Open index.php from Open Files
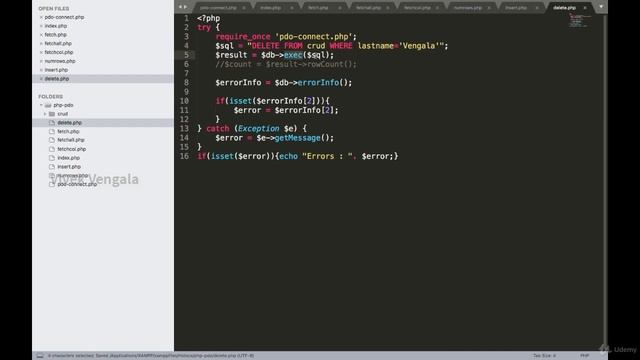This screenshot has width=640, height=360. pyautogui.click(x=56, y=26)
